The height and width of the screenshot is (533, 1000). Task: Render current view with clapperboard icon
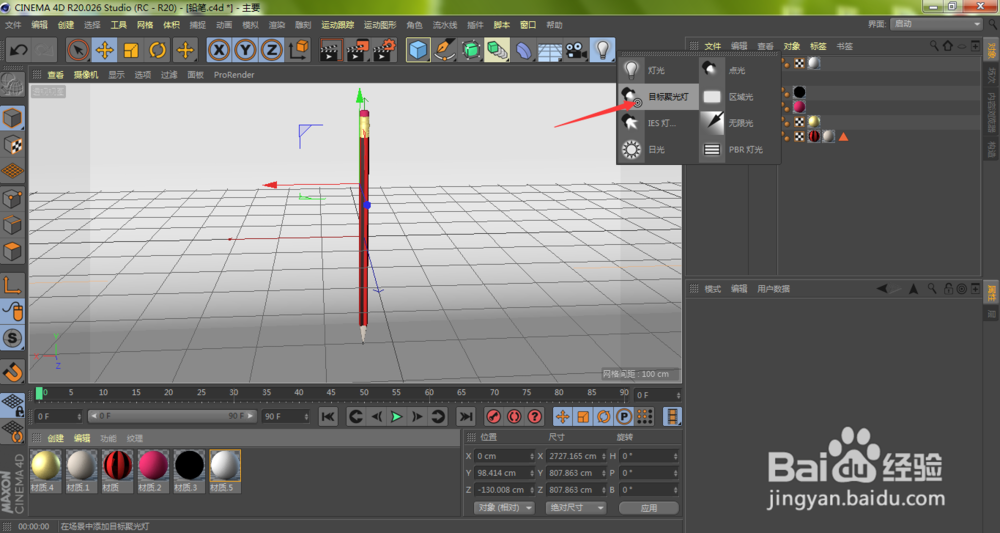[330, 50]
